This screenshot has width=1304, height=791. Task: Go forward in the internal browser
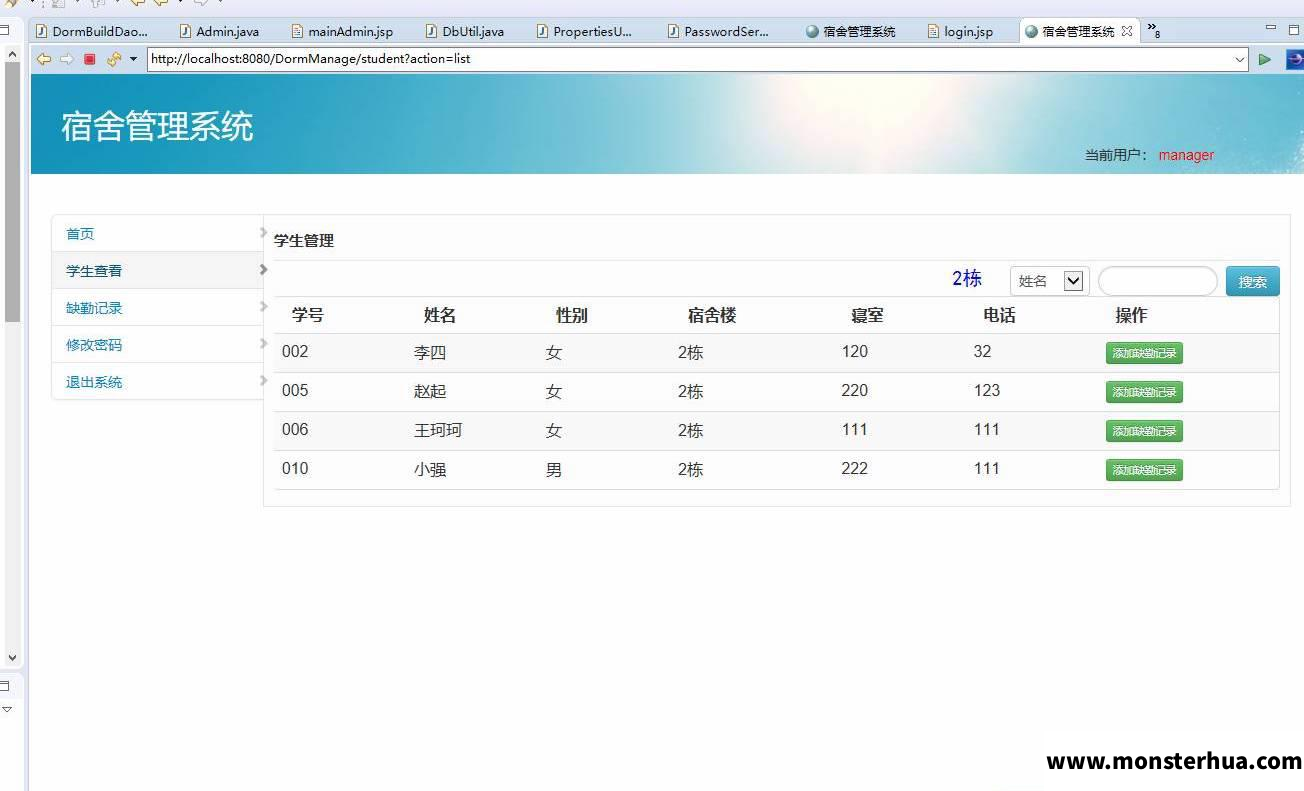67,59
